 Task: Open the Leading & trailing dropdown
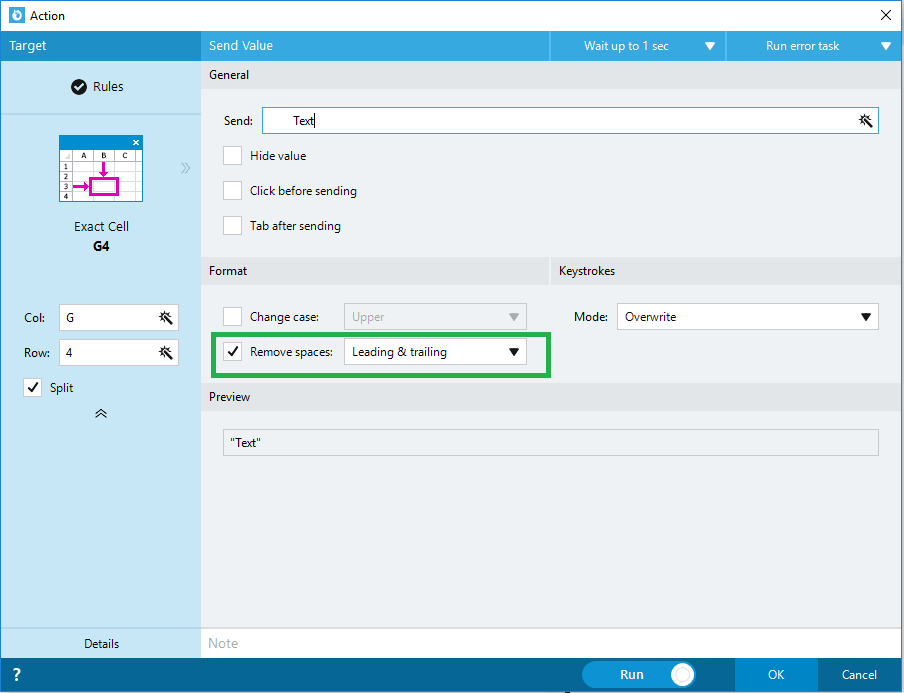tap(435, 352)
